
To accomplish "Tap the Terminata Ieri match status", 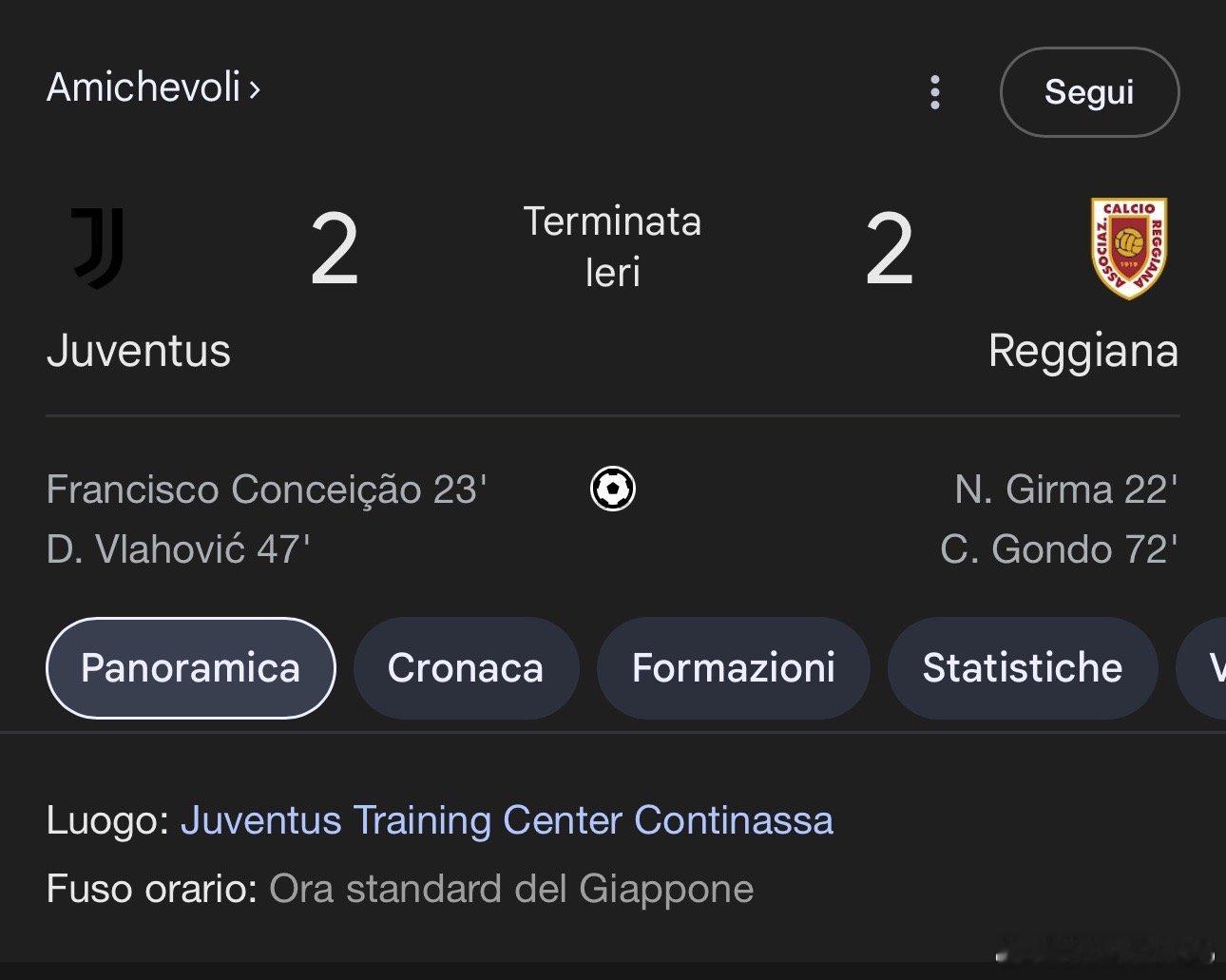I will (x=613, y=247).
